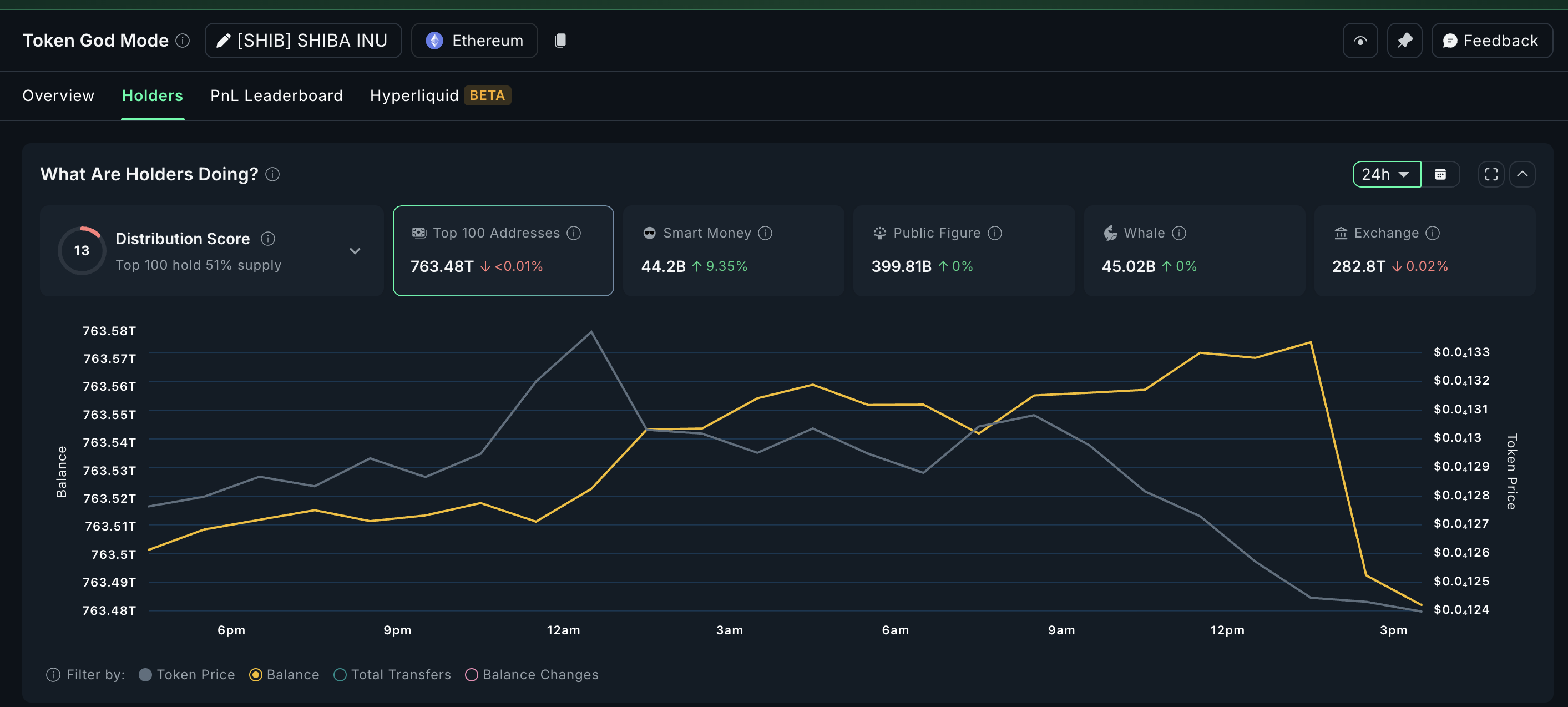Expand the Distribution Score chevron

(355, 251)
